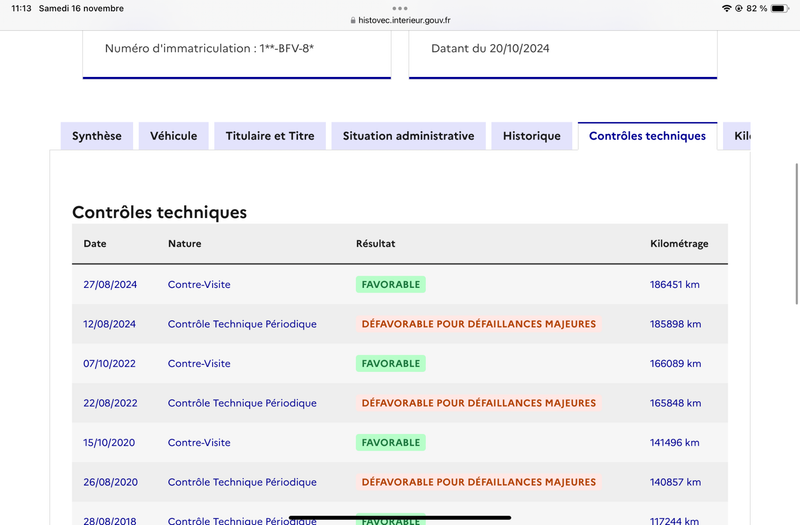Open the Titulaire et Titre tab

click(x=270, y=136)
